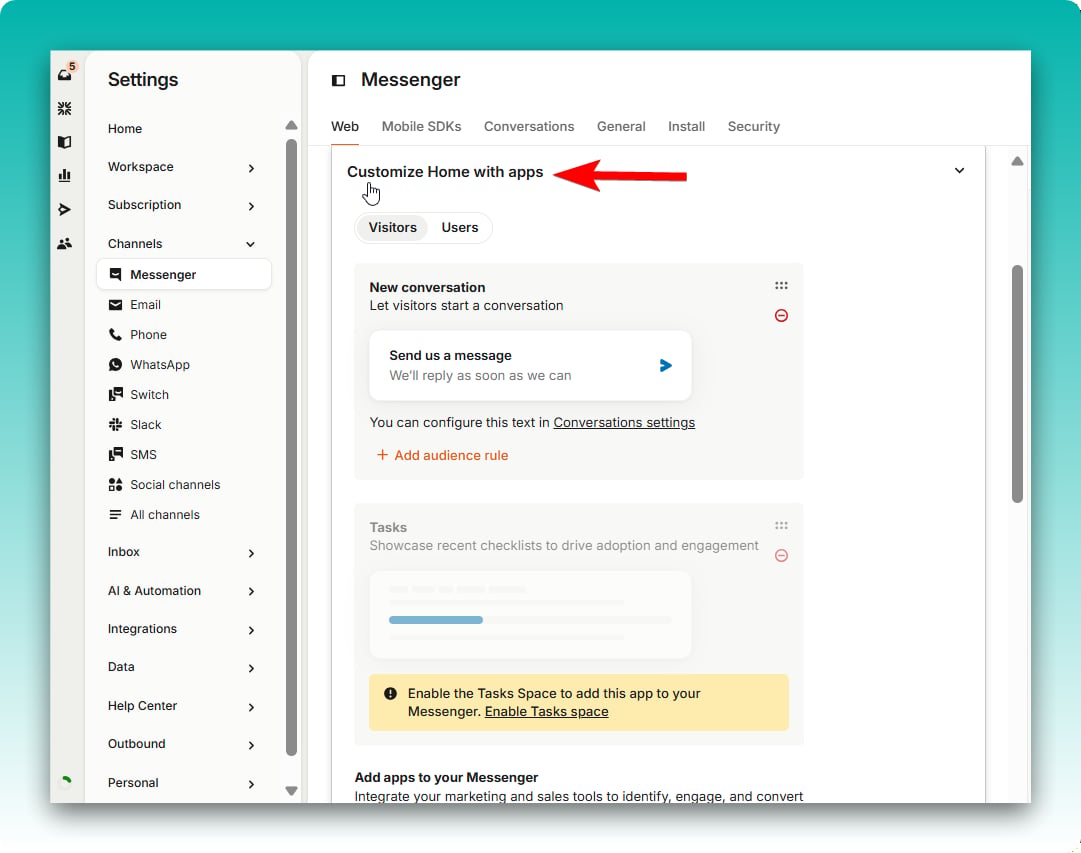Select the Social channels icon
Screen dimensions: 1081x853
(x=115, y=485)
